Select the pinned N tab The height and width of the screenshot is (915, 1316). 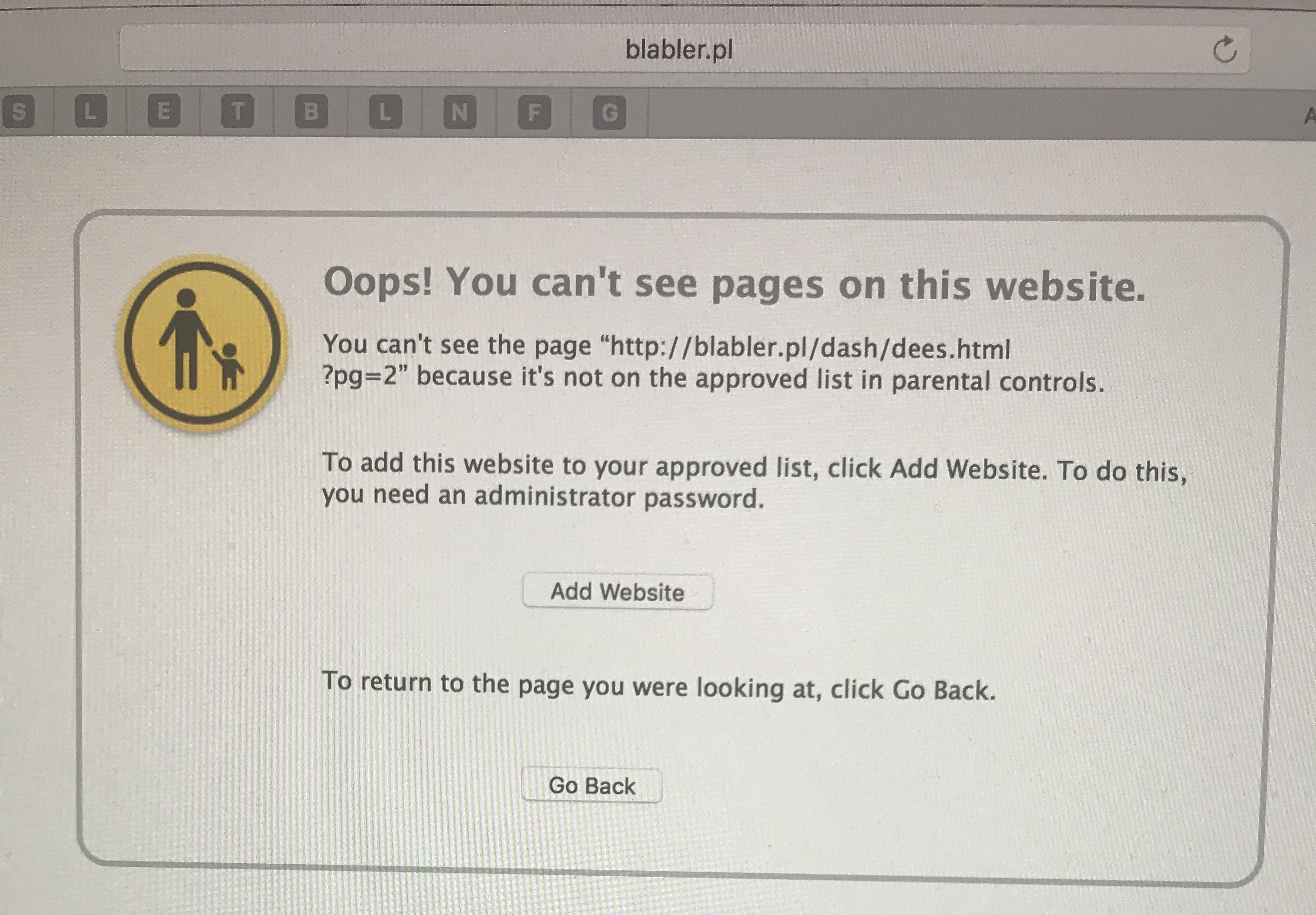coord(460,112)
